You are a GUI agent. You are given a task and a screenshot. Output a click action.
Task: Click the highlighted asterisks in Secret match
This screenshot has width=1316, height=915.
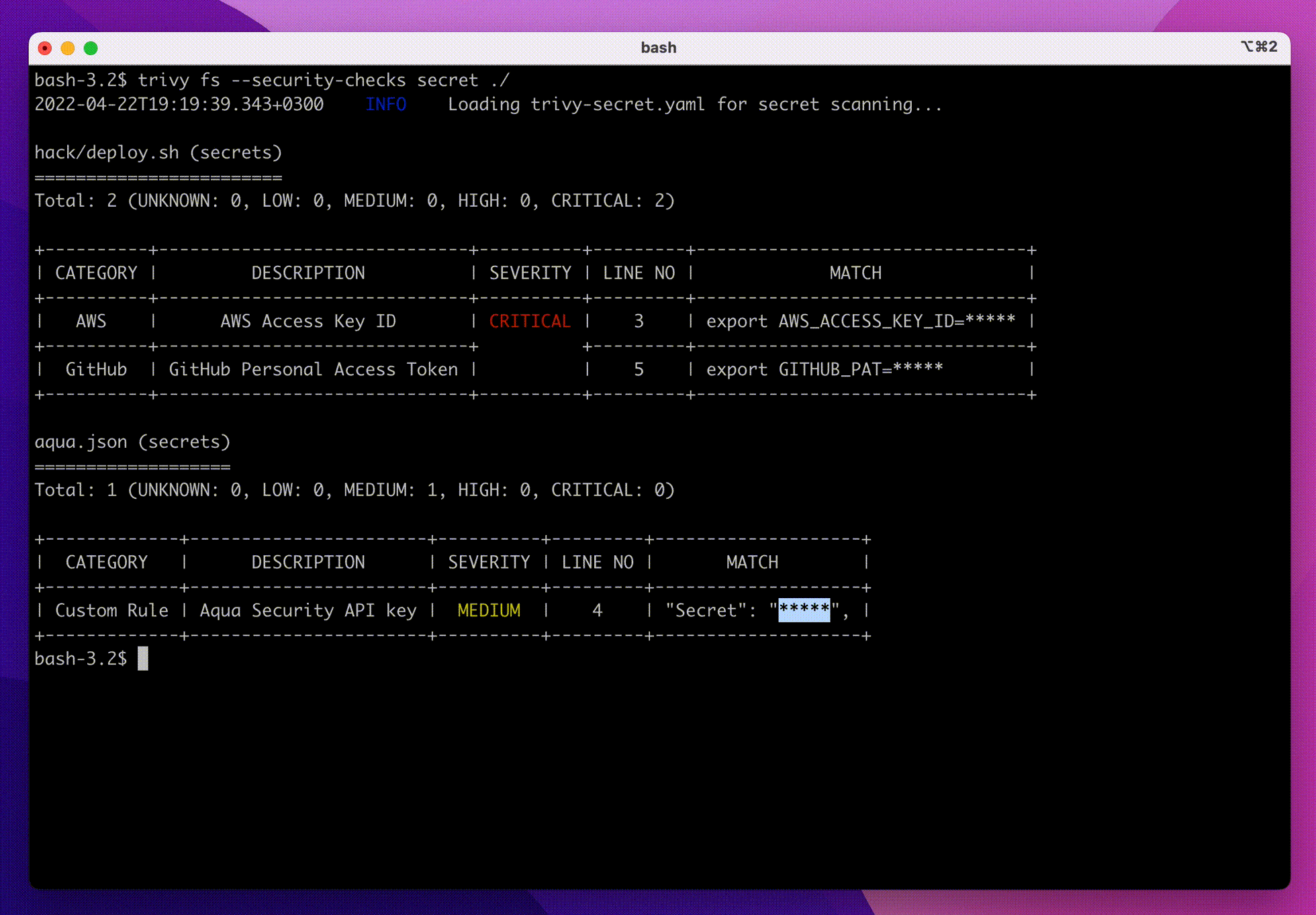(804, 610)
